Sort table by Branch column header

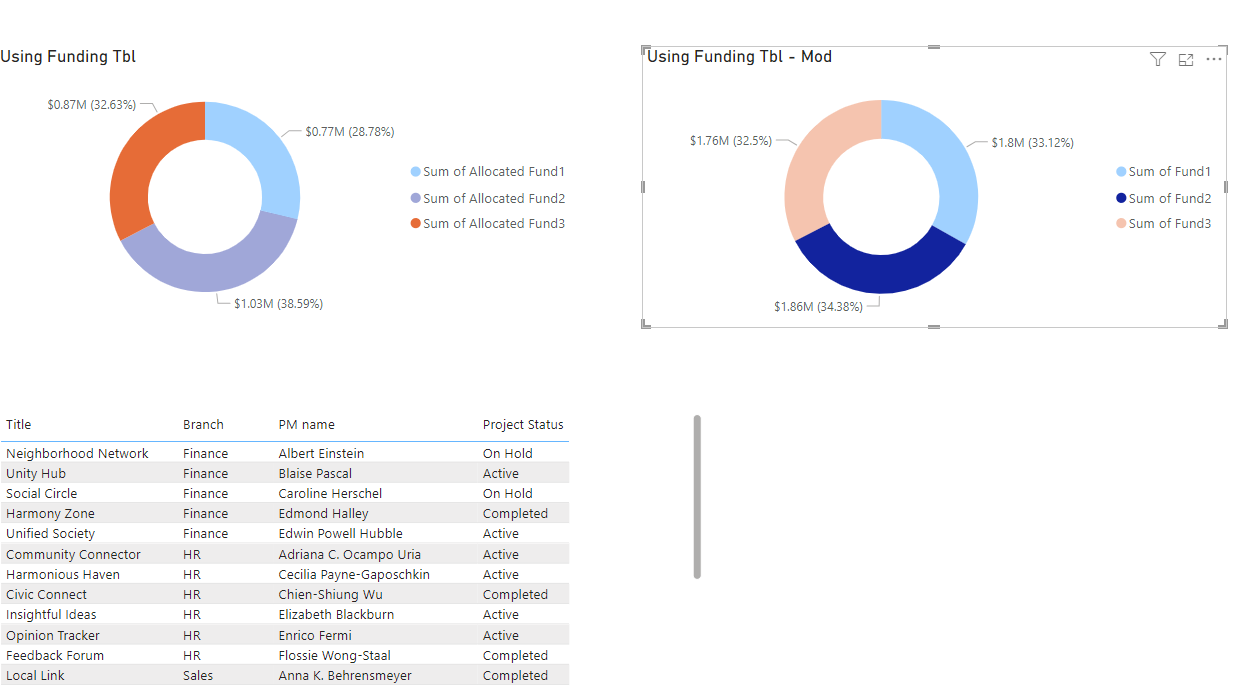[203, 425]
